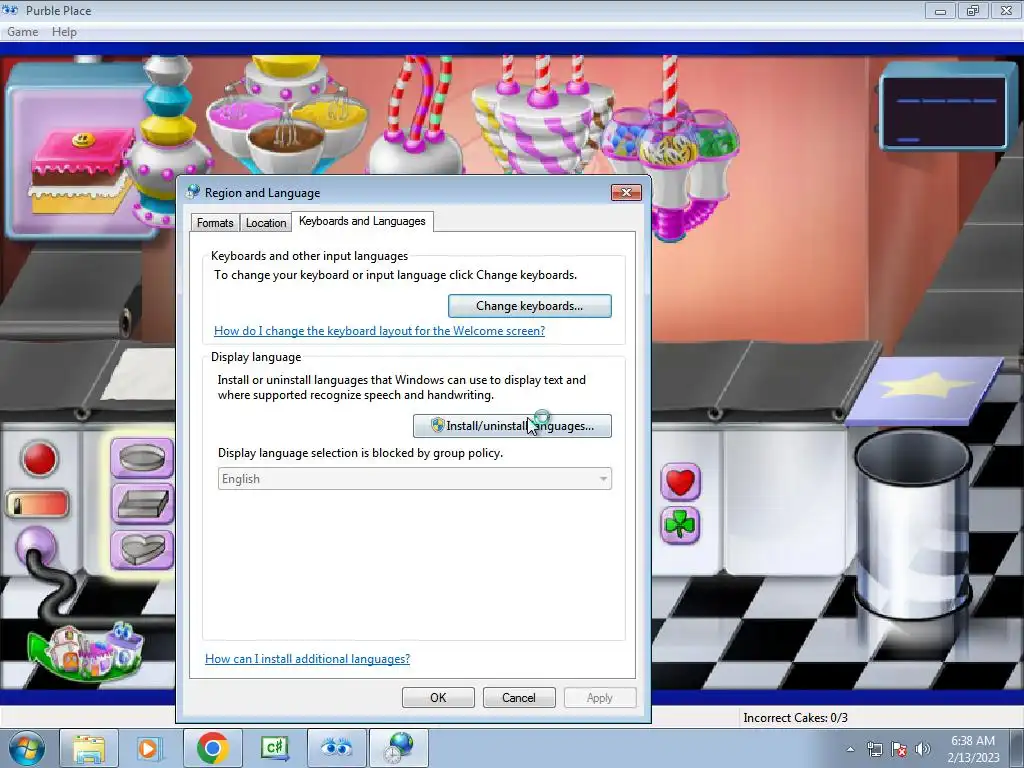
Task: Open the English display language dropdown
Action: [x=415, y=479]
